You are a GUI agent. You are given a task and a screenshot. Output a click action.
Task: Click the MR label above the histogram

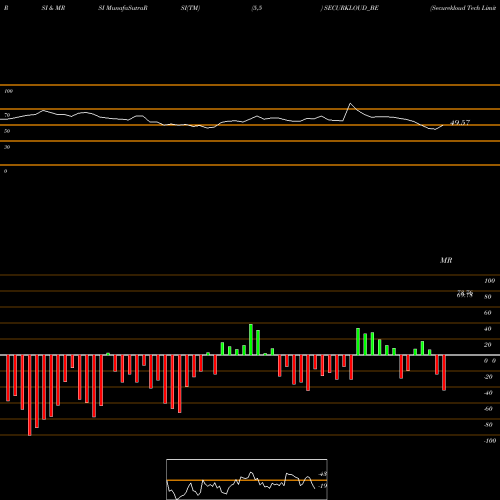tap(446, 260)
